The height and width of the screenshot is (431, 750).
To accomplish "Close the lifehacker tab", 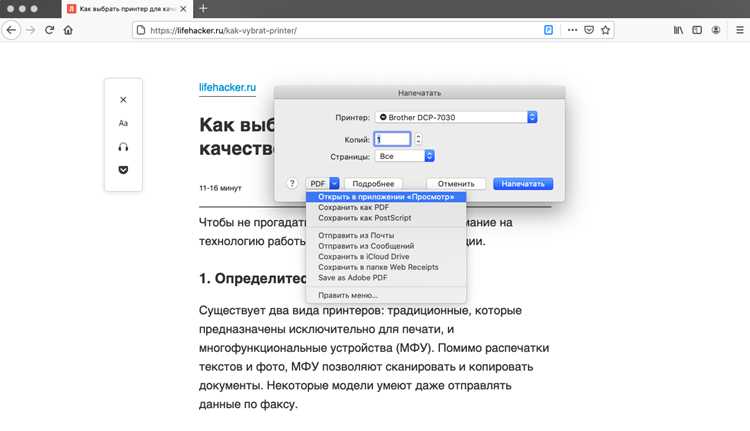I will (183, 9).
